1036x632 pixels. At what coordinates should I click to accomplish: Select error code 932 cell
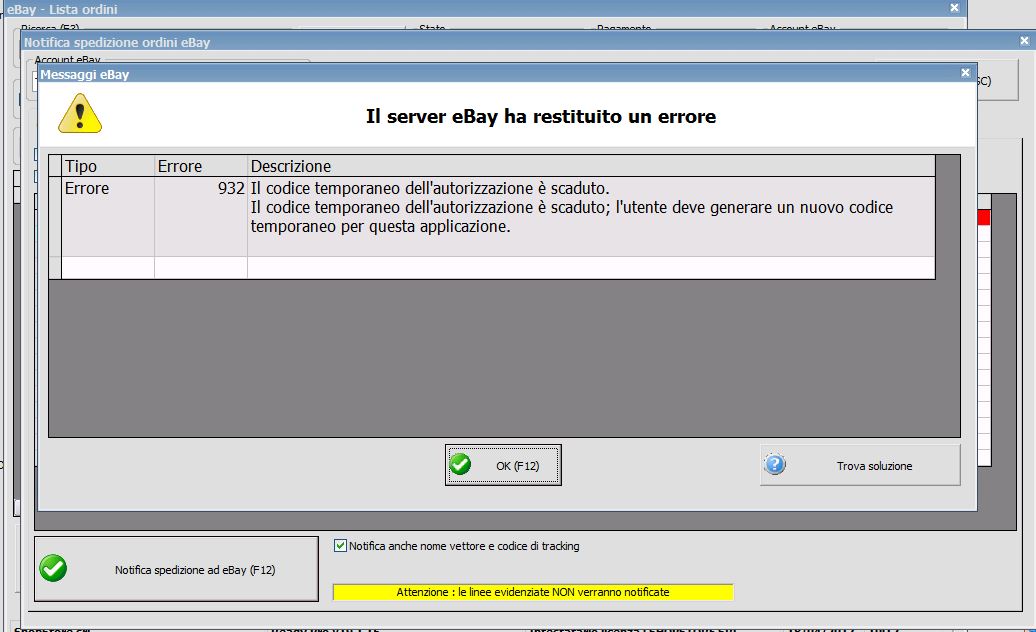tap(201, 217)
